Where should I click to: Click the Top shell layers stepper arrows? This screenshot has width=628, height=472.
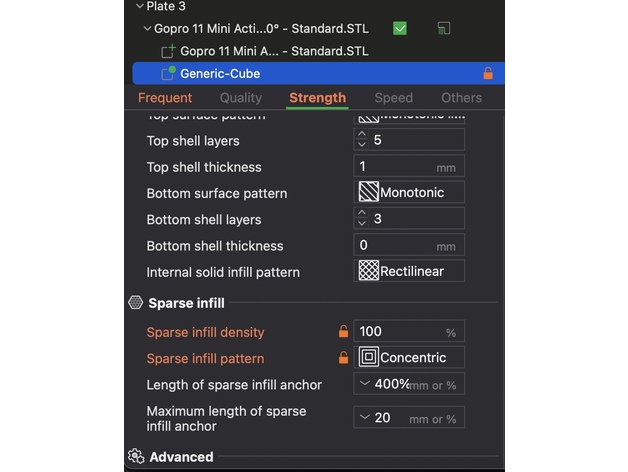(x=362, y=141)
